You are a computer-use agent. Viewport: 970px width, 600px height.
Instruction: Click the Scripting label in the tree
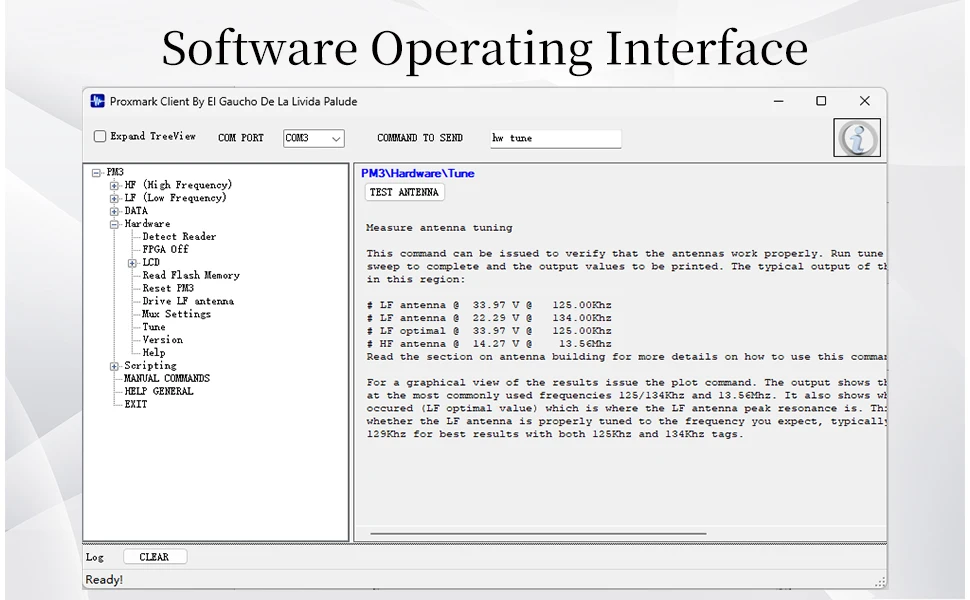coord(150,366)
